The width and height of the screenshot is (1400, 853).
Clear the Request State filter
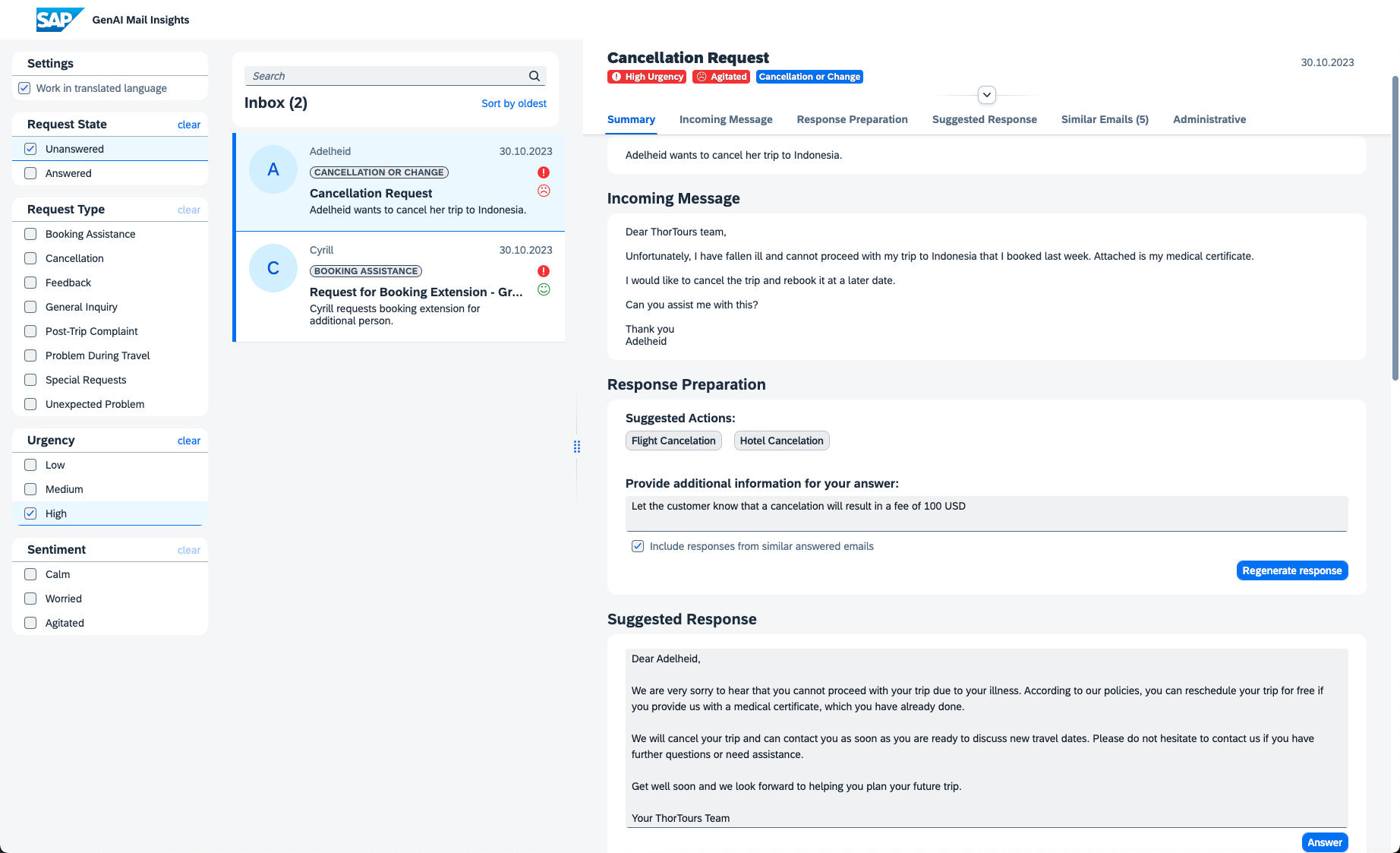pyautogui.click(x=189, y=125)
